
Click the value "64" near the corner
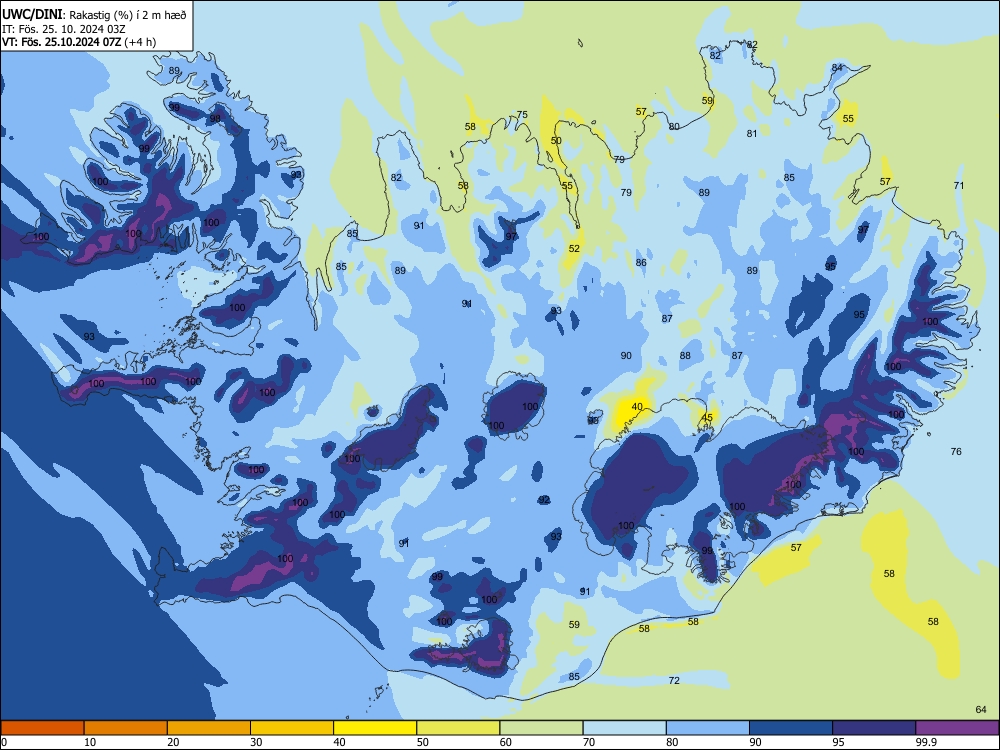(x=981, y=710)
